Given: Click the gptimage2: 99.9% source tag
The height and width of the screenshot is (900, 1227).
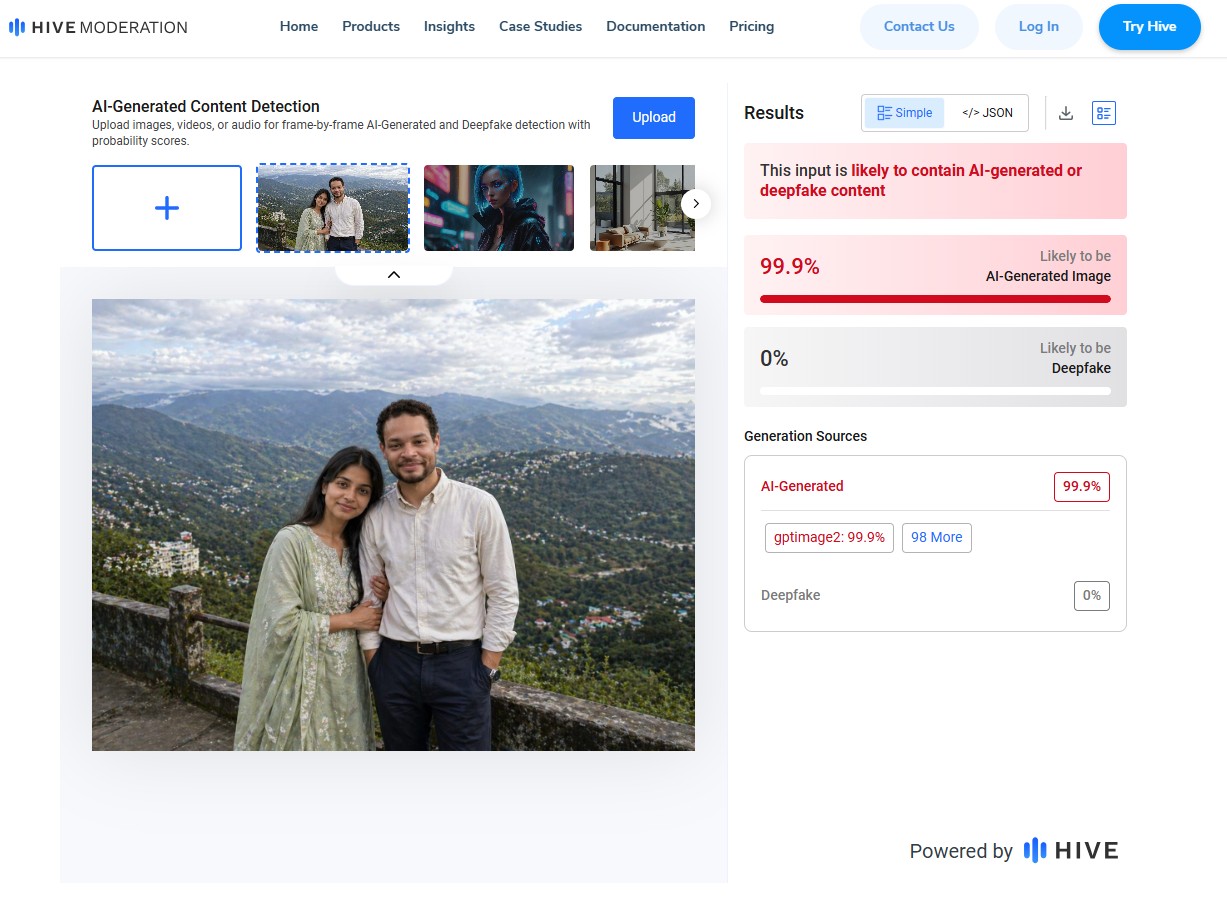Looking at the screenshot, I should pyautogui.click(x=829, y=537).
